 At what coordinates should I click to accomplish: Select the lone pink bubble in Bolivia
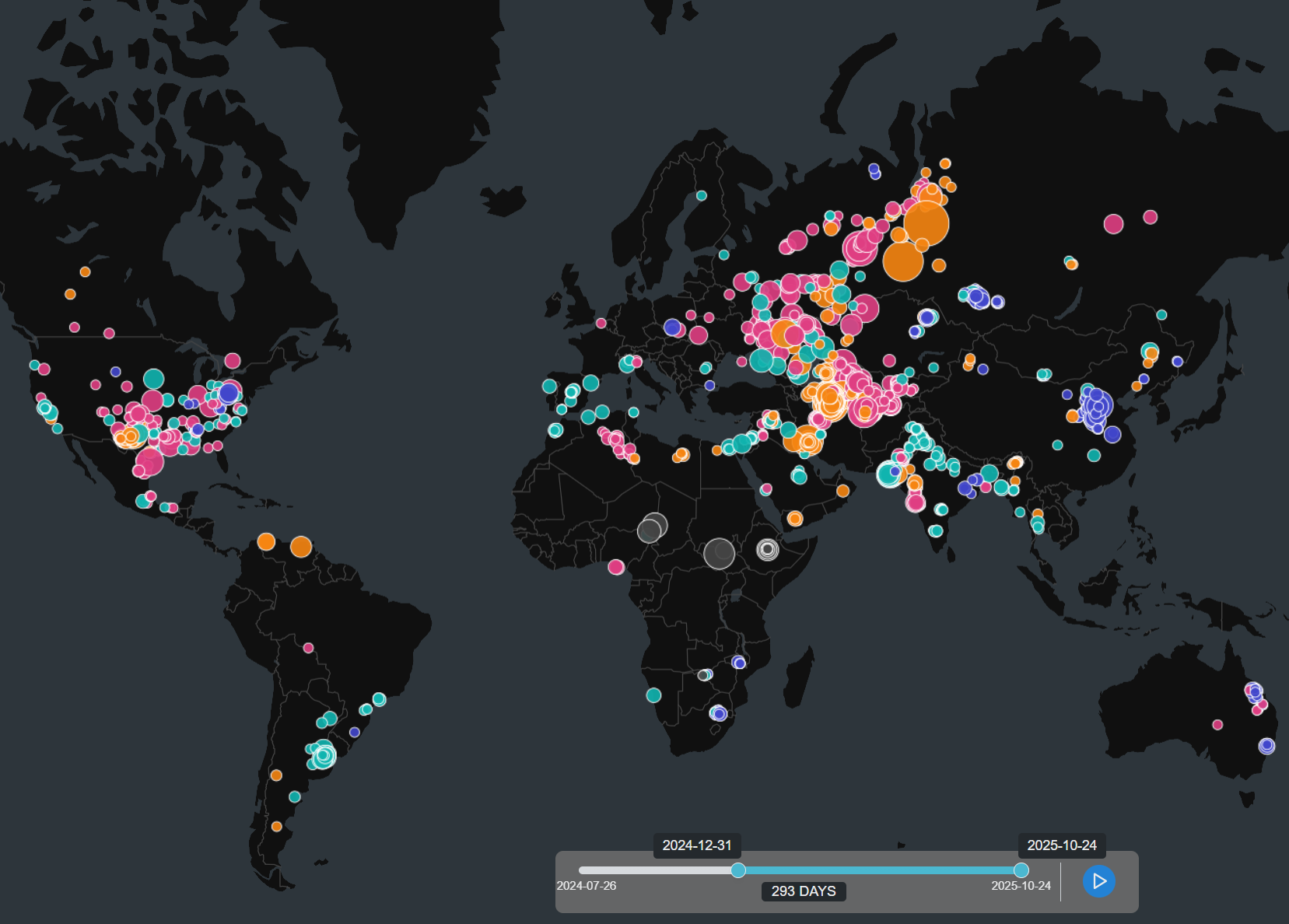click(x=308, y=648)
